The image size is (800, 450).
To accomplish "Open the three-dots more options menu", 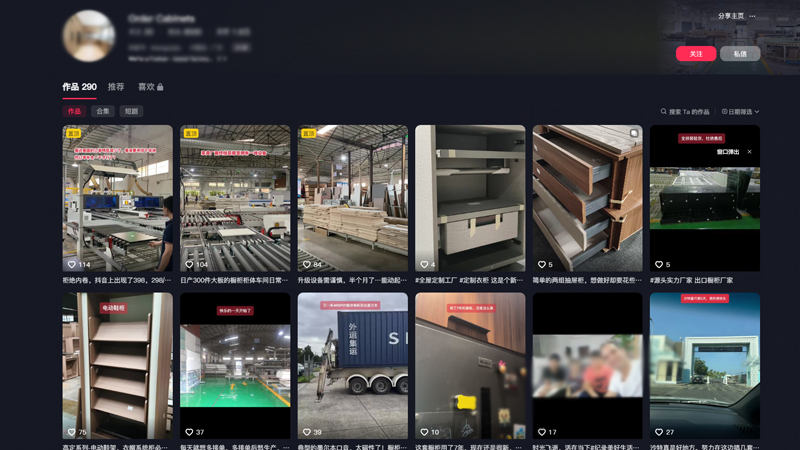I will click(752, 16).
